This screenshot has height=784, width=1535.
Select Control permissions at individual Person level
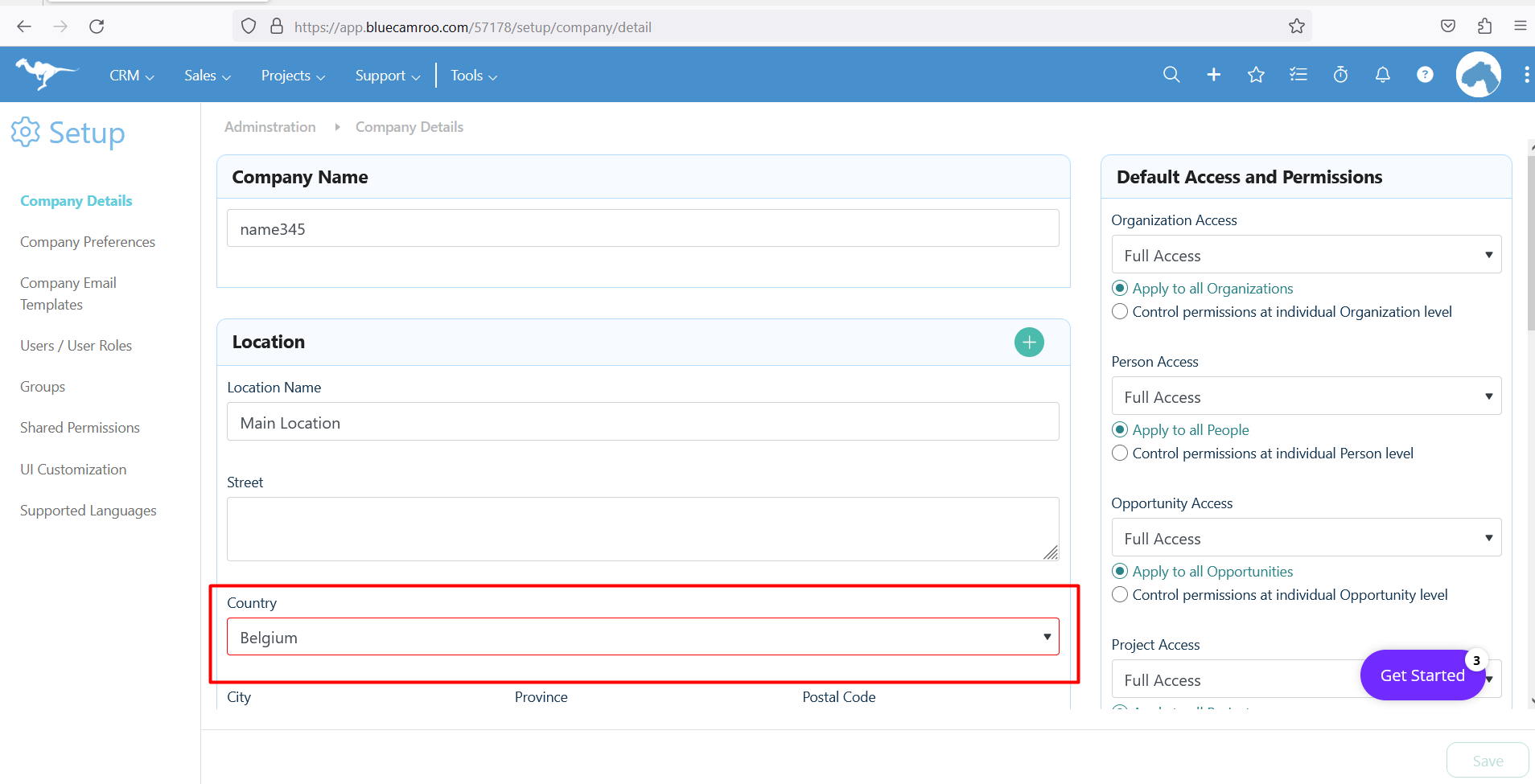point(1120,454)
